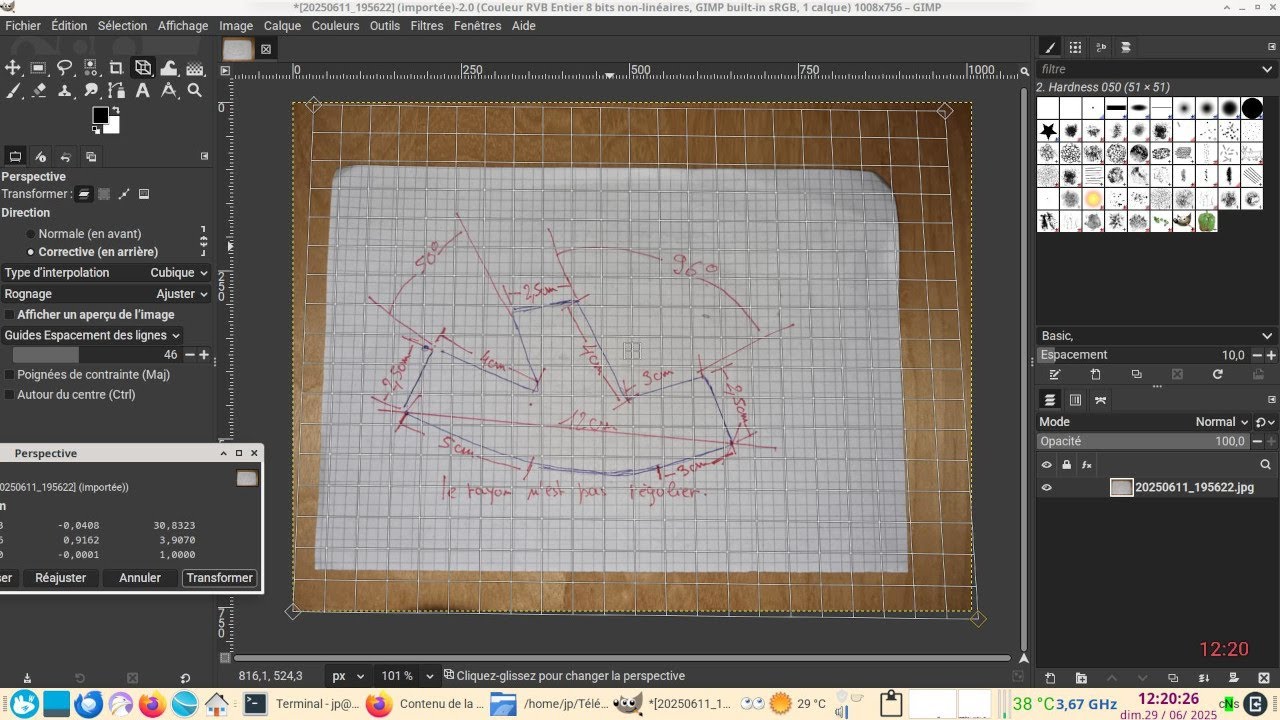Image resolution: width=1280 pixels, height=720 pixels.
Task: Click the edit brush icon below Espacement
Action: point(1054,374)
